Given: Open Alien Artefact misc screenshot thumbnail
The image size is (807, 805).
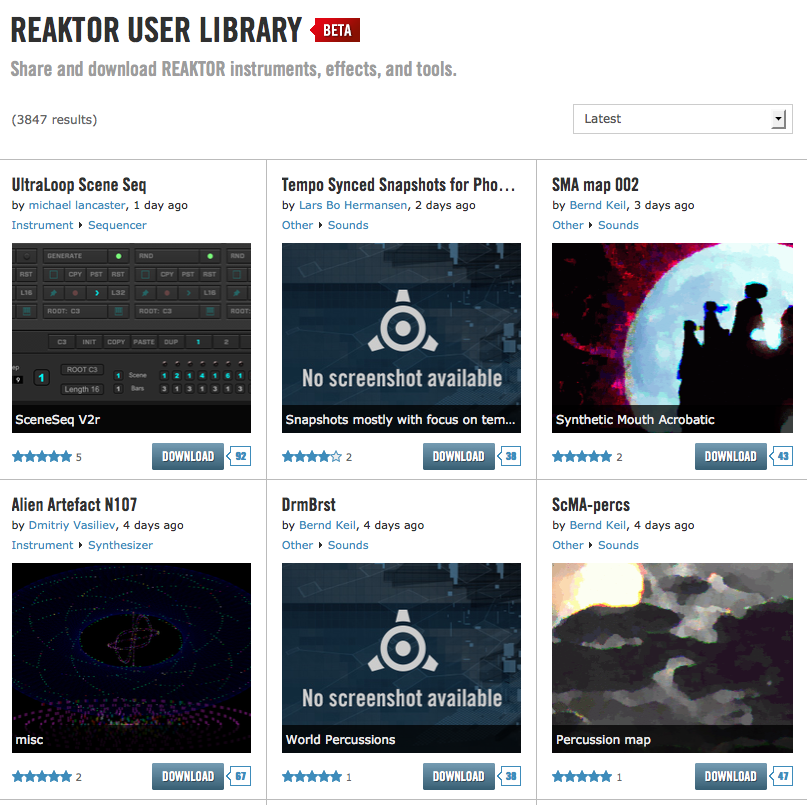Looking at the screenshot, I should pyautogui.click(x=131, y=658).
